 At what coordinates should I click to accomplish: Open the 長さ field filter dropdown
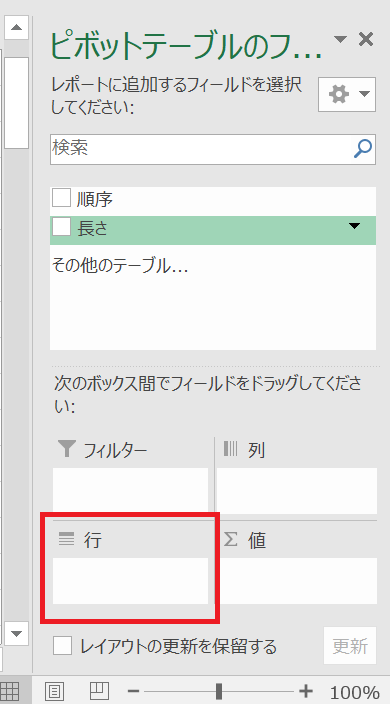[355, 226]
